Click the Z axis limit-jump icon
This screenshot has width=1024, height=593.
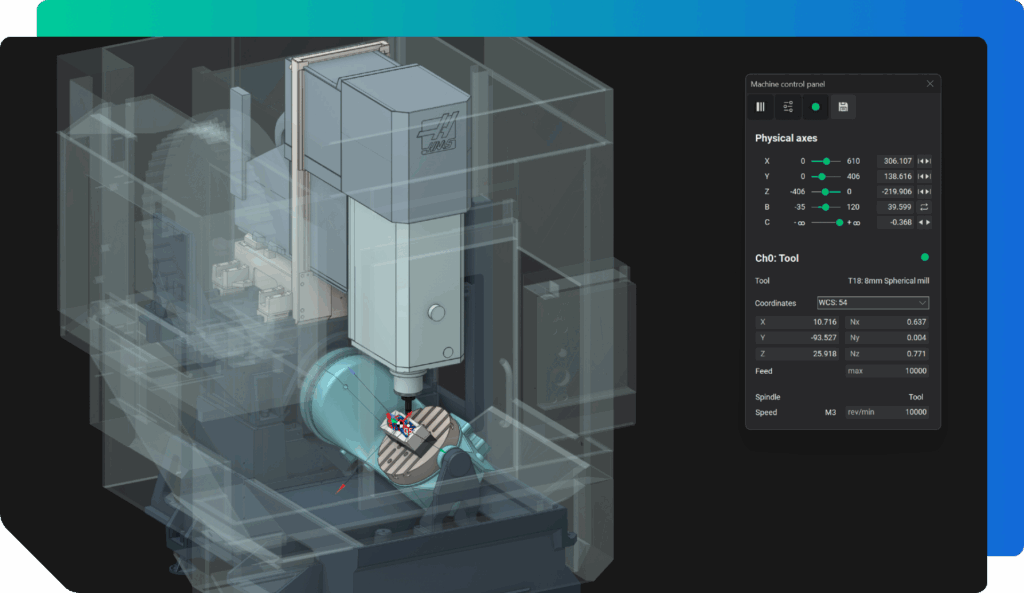pos(925,191)
